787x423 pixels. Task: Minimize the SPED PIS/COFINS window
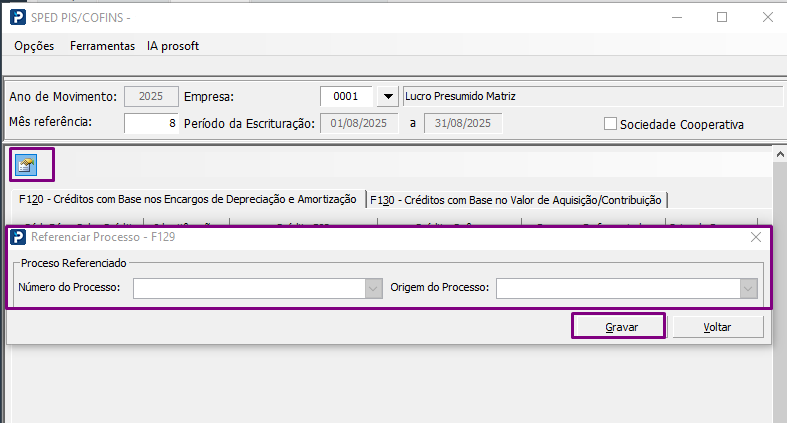click(677, 17)
